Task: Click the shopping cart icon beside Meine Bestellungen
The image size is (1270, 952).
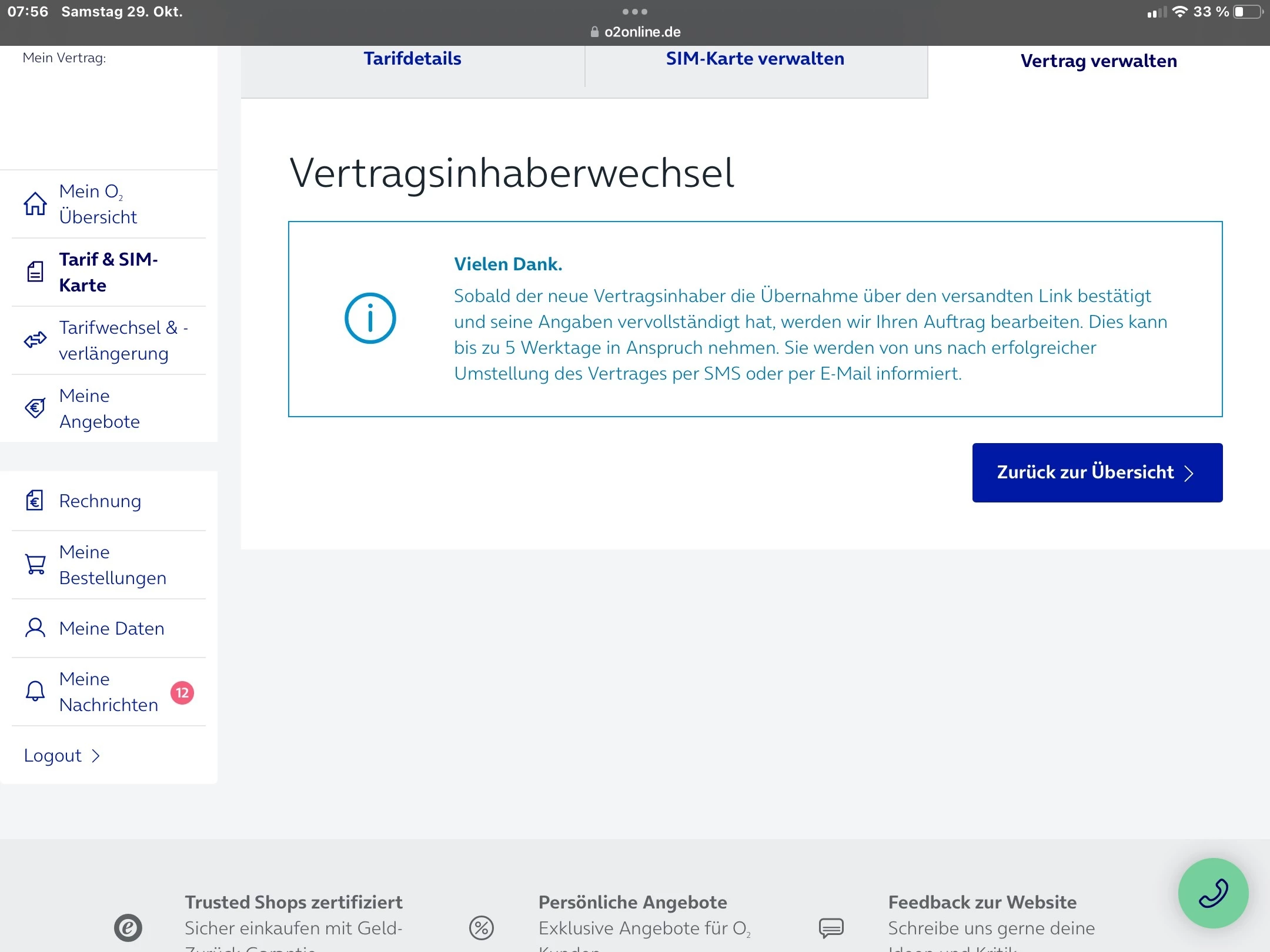Action: (35, 564)
